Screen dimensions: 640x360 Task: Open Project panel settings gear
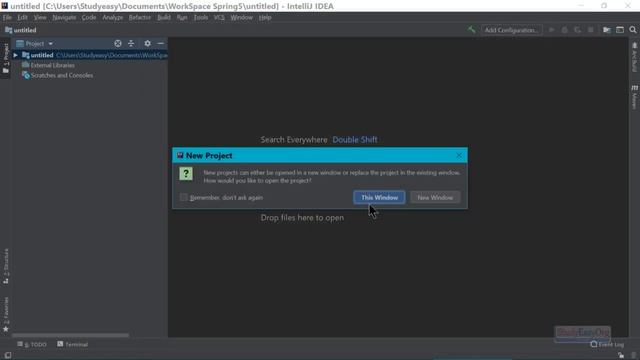click(x=147, y=43)
